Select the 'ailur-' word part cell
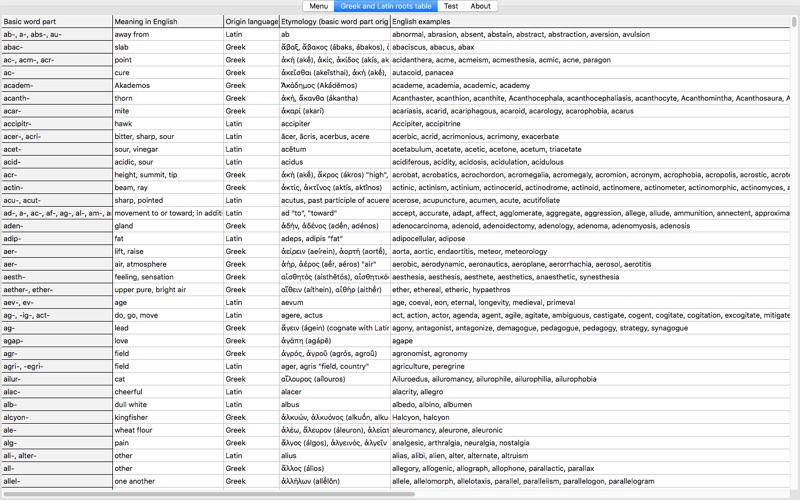The image size is (800, 500). click(x=56, y=379)
